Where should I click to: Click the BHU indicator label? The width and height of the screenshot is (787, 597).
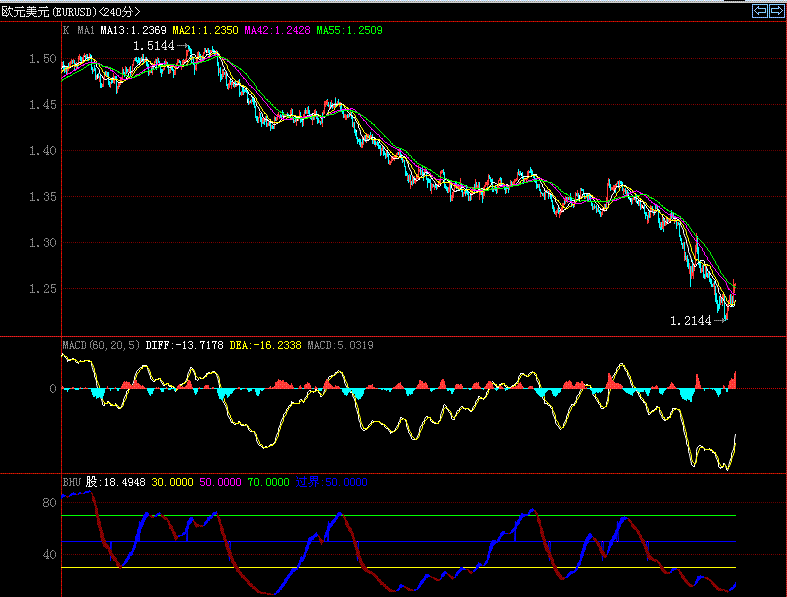coord(72,483)
